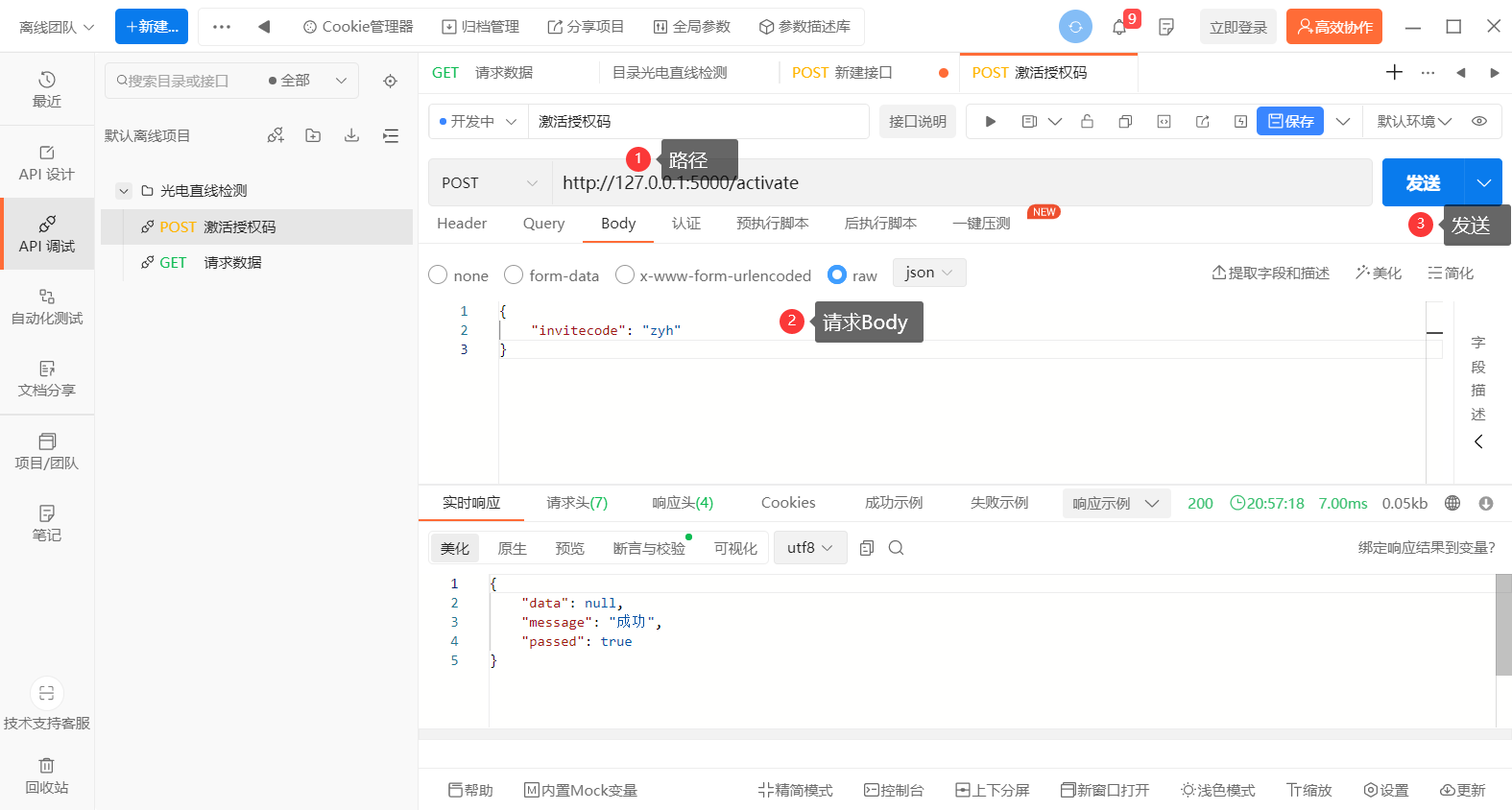Click the link-share icon beside 默认离线项目
This screenshot has height=810, width=1512.
click(x=276, y=135)
